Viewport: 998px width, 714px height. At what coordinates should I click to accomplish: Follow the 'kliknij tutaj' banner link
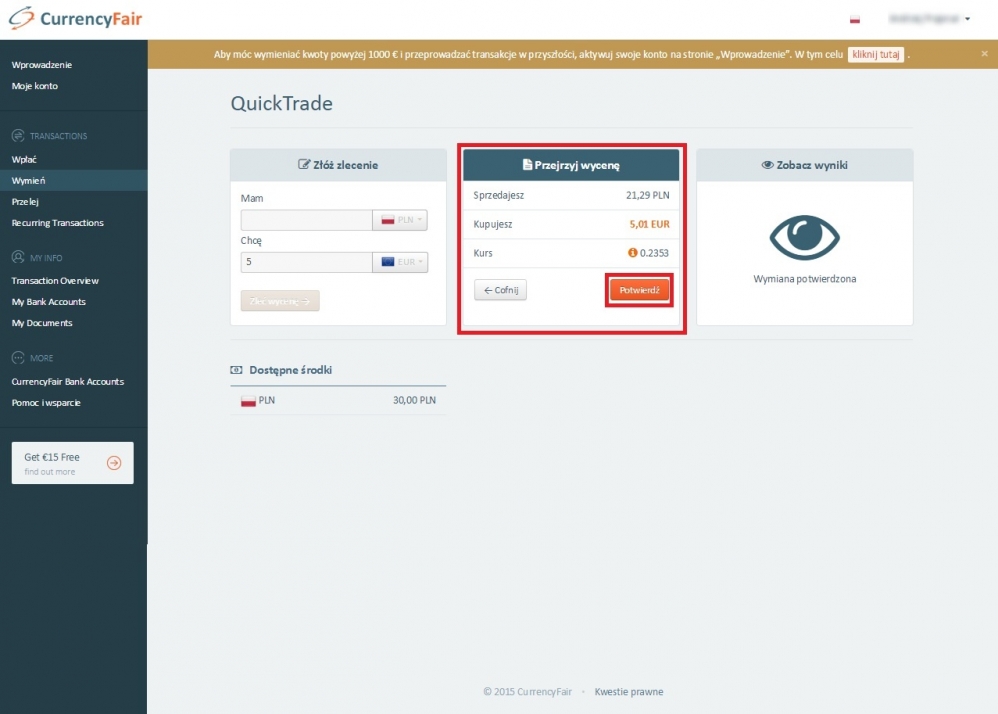pos(875,54)
